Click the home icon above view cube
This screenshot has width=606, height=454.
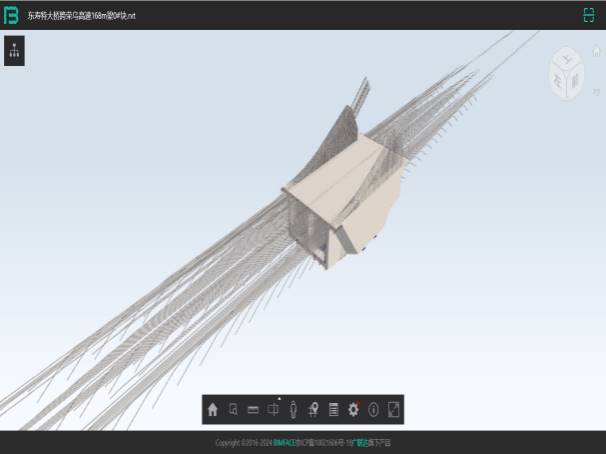(596, 51)
